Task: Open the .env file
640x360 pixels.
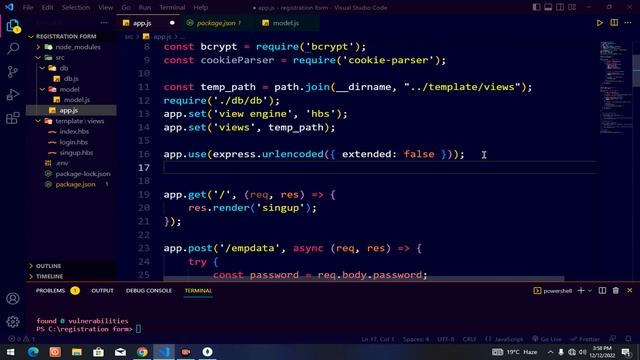Action: click(62, 163)
